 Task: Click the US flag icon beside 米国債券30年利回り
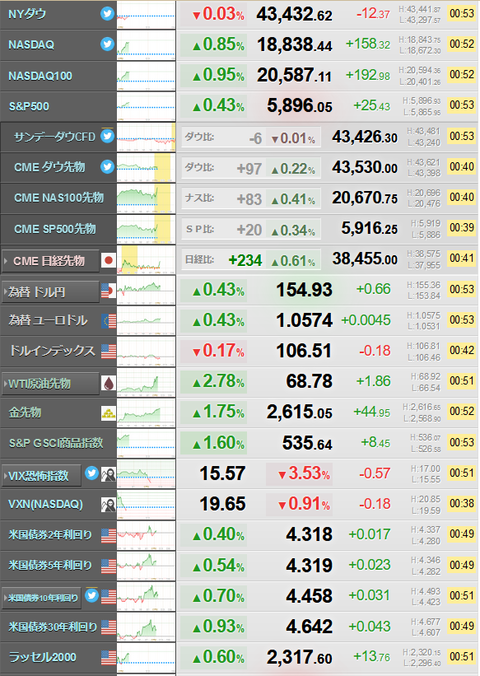[109, 627]
